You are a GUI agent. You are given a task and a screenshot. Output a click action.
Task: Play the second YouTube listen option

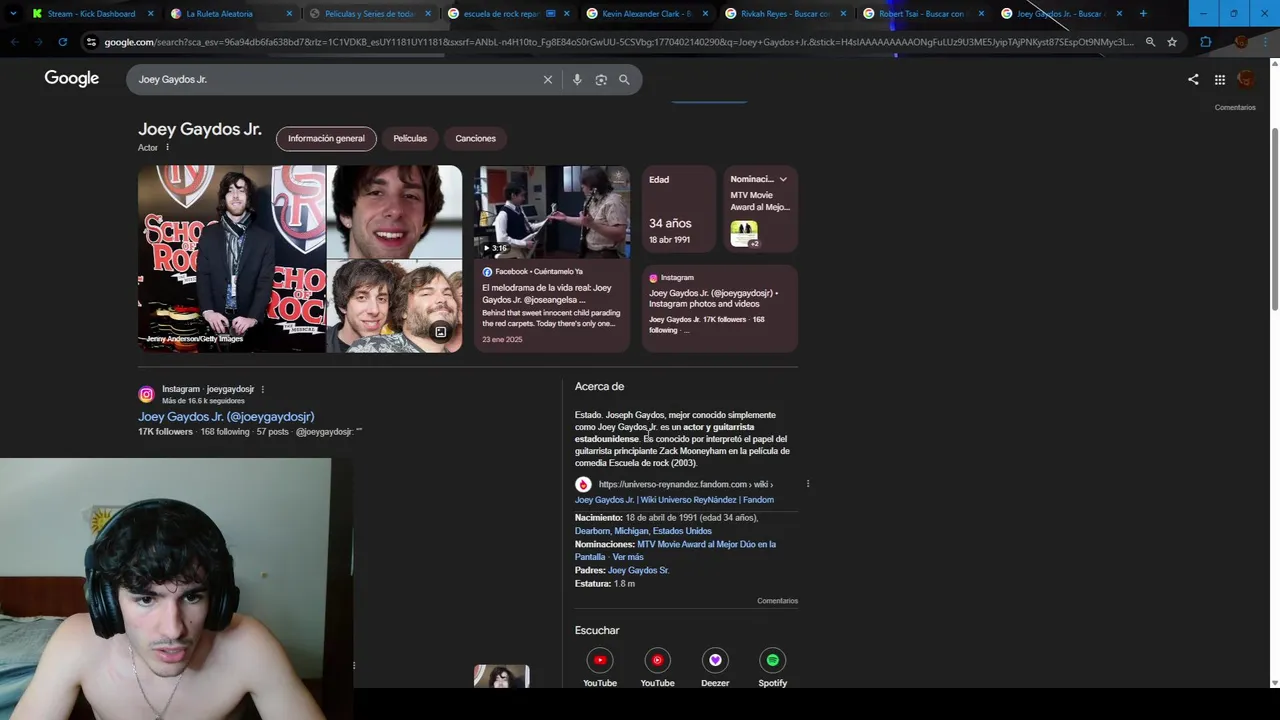coord(657,660)
